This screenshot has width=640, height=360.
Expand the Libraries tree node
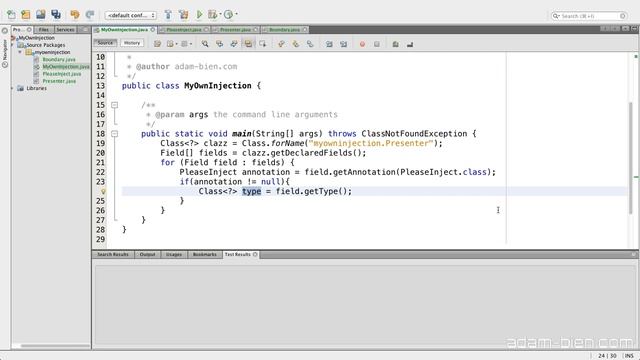tap(12, 88)
